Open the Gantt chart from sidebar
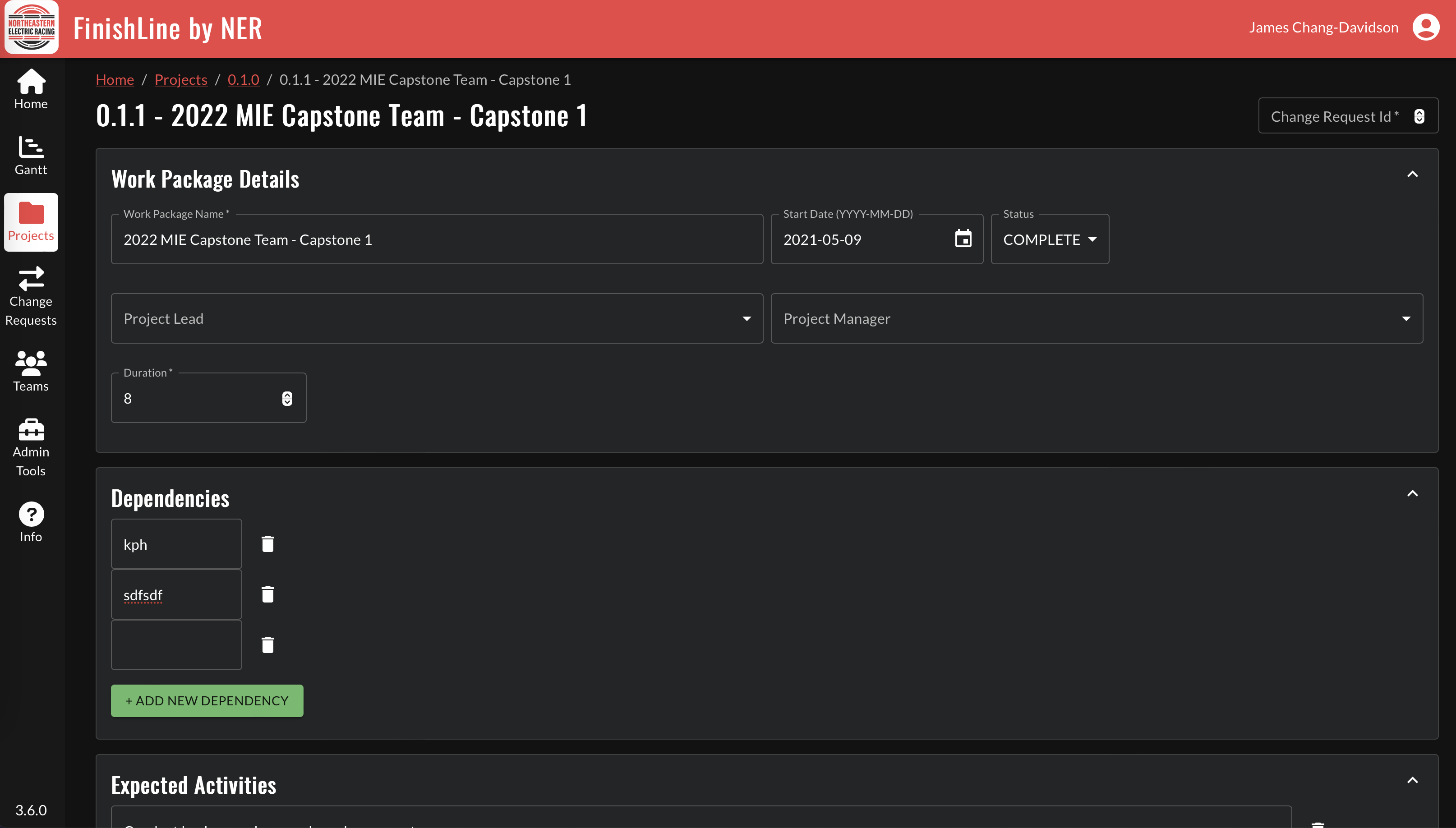 pos(31,155)
